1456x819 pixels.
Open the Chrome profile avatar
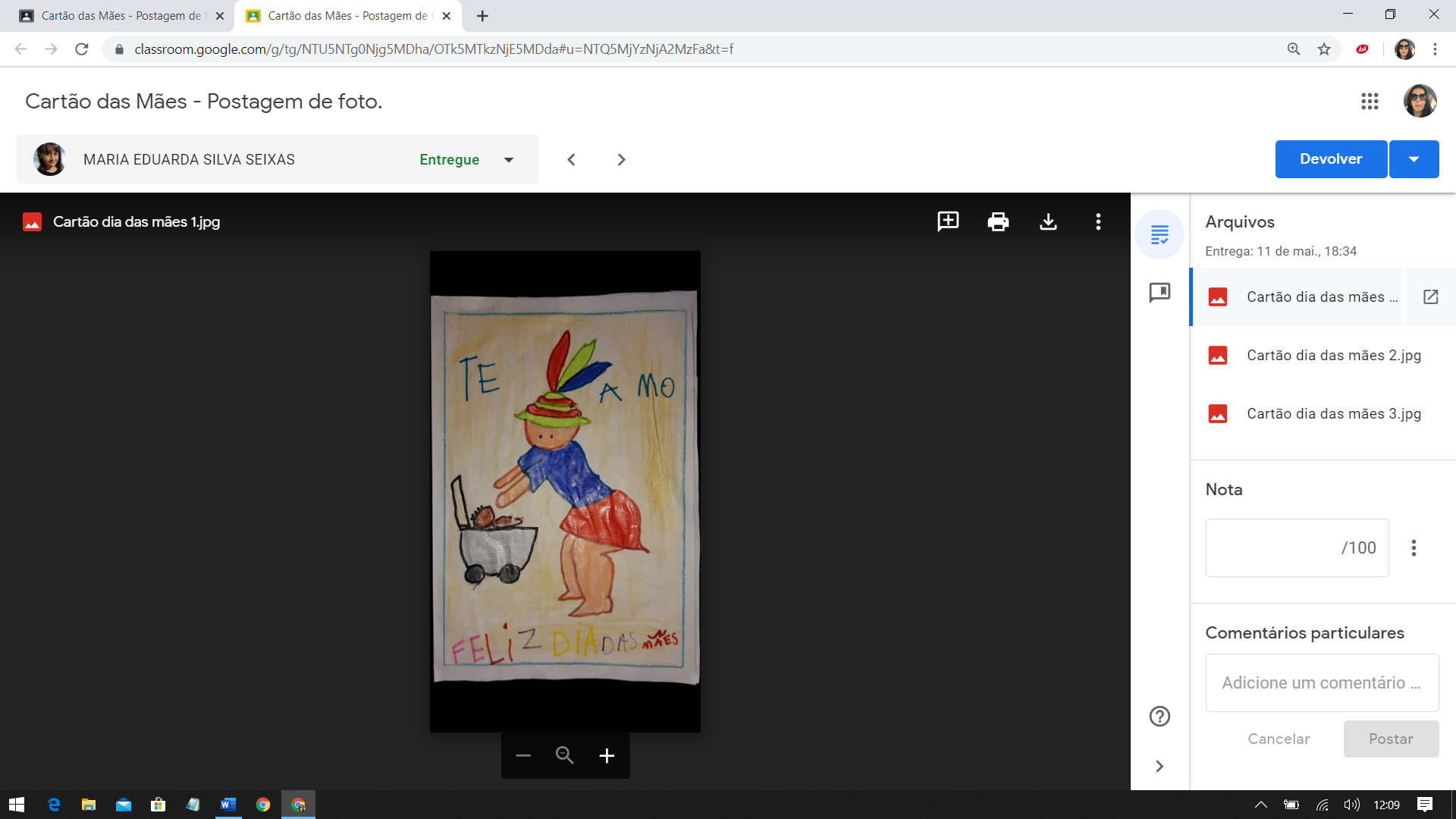pyautogui.click(x=1404, y=49)
